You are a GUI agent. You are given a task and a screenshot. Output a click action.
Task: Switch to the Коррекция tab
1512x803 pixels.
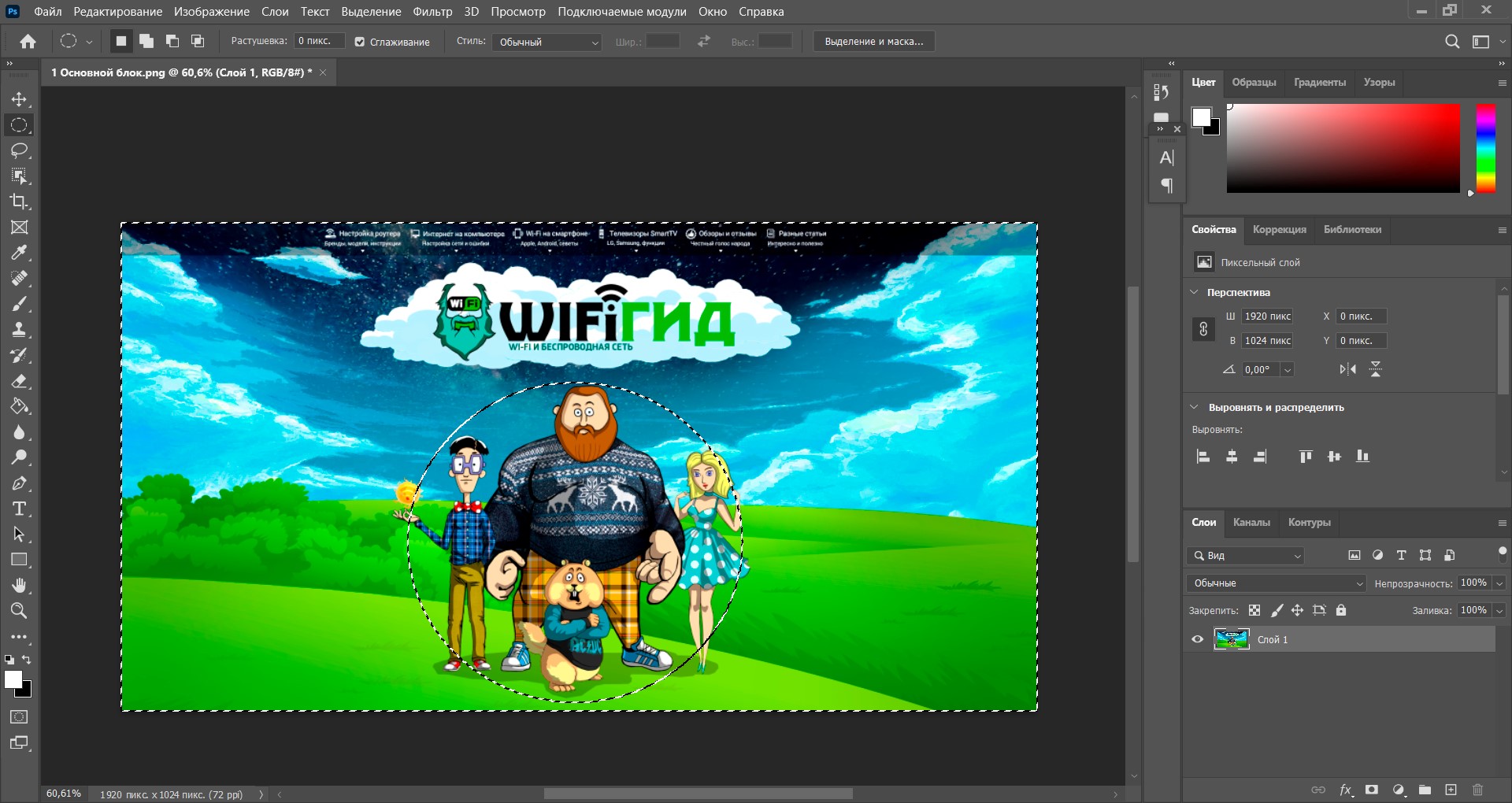pos(1279,229)
